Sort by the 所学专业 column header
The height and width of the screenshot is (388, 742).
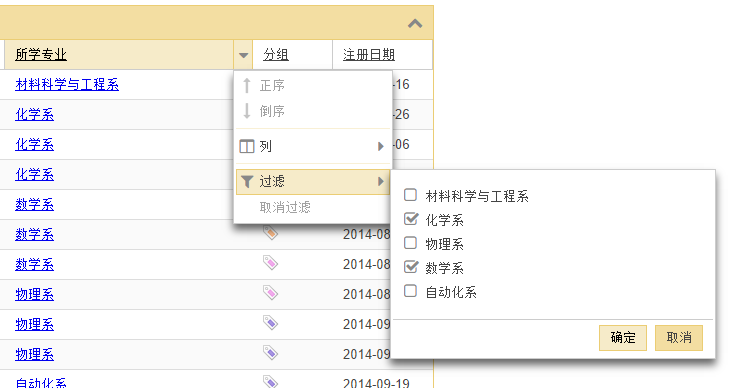coord(41,55)
